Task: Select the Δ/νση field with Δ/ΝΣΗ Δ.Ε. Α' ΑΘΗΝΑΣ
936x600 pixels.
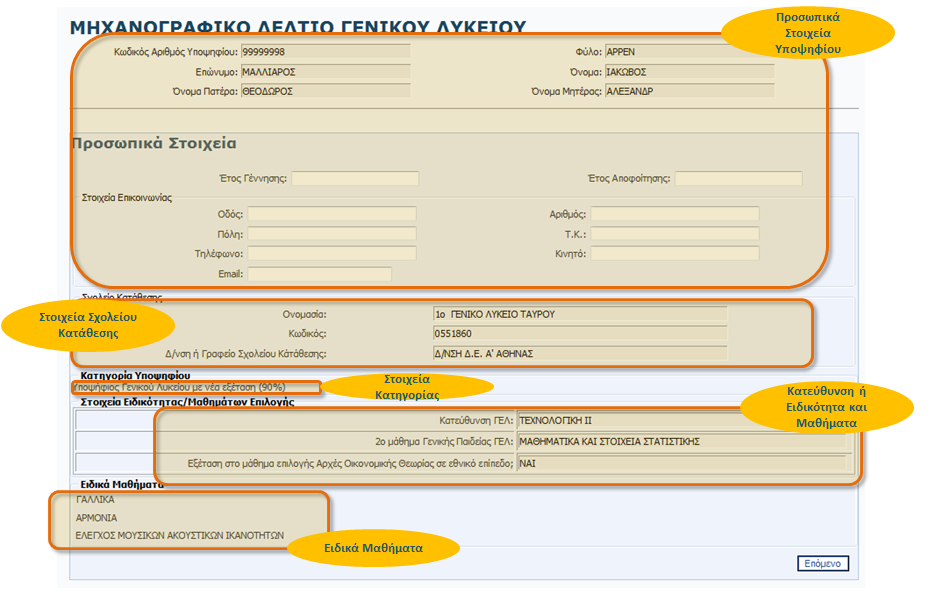Action: [580, 353]
